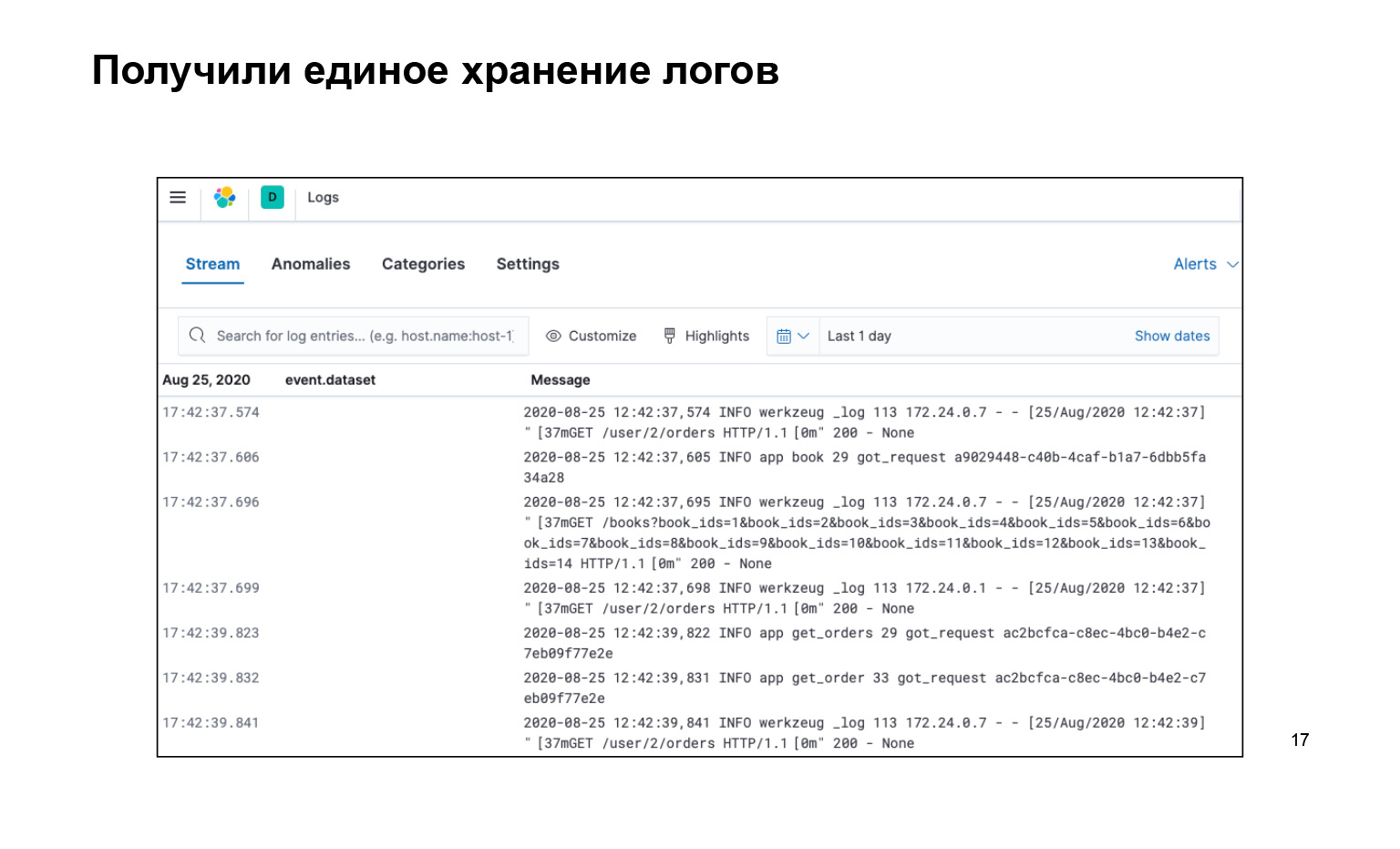Open the Settings tab
This screenshot has width=1400, height=849.
click(x=527, y=264)
